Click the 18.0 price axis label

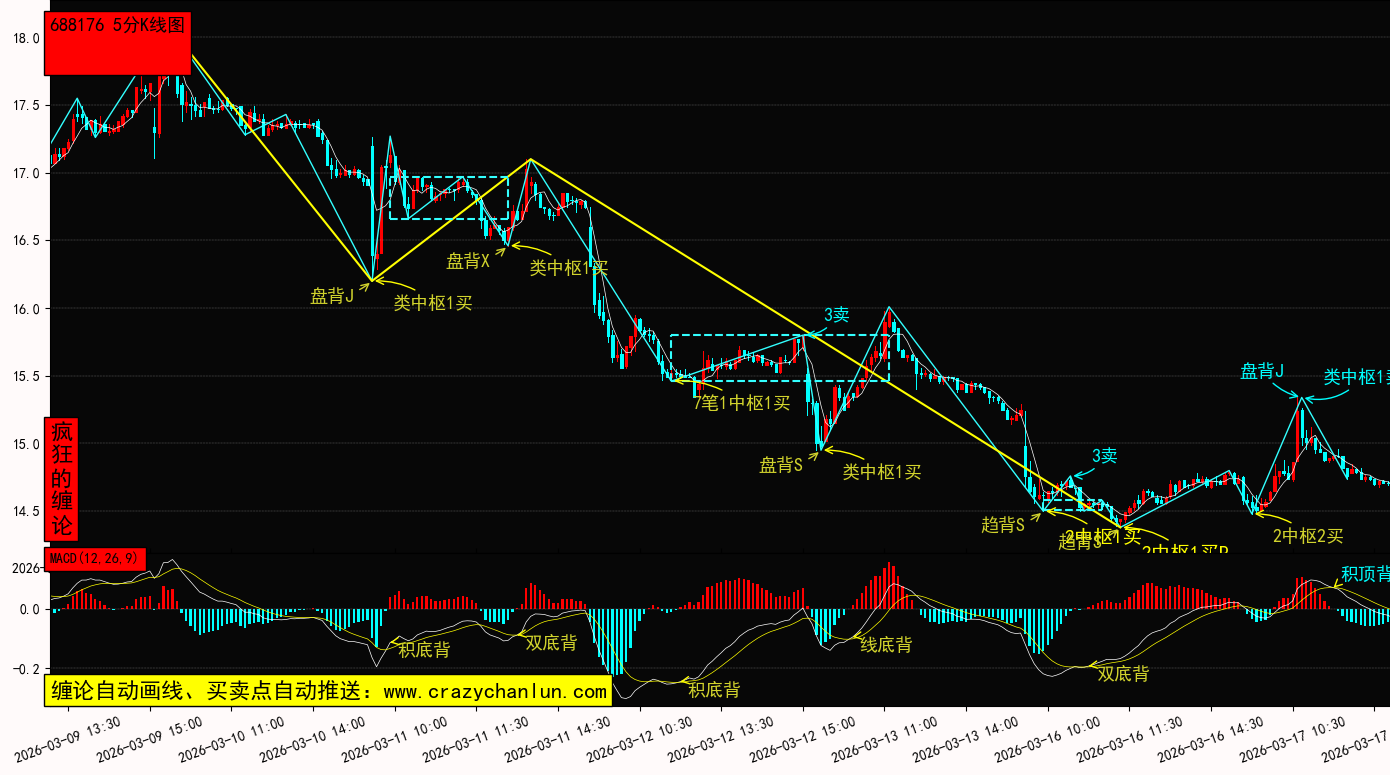pos(26,38)
